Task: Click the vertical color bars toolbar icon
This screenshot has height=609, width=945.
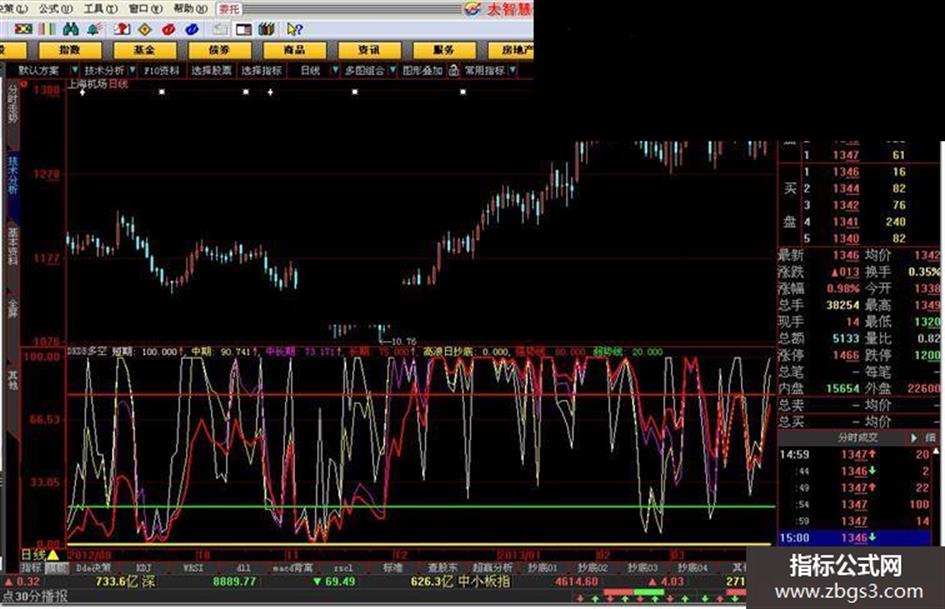Action: coord(47,29)
